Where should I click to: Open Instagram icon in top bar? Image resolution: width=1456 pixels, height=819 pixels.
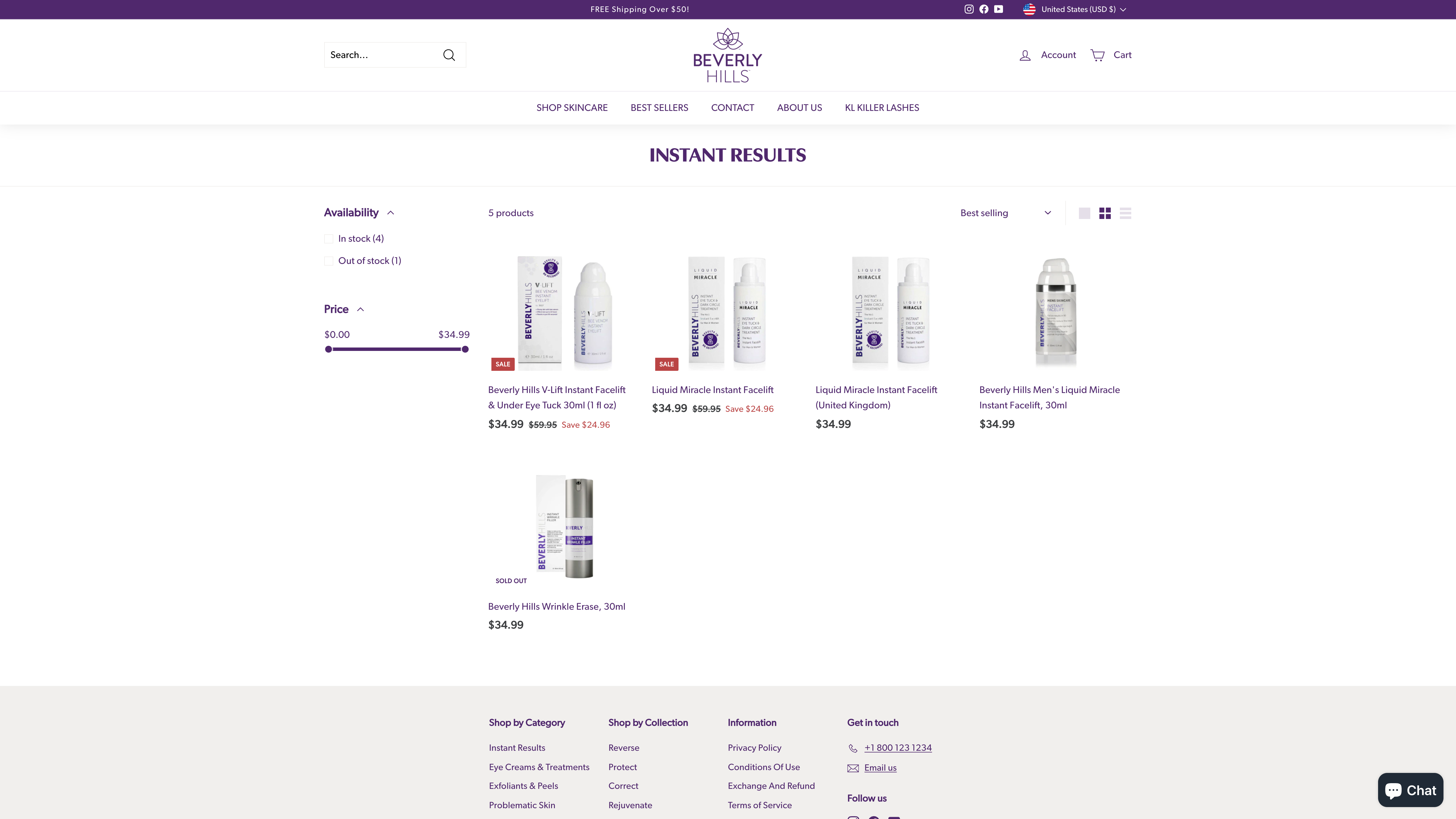pyautogui.click(x=969, y=9)
